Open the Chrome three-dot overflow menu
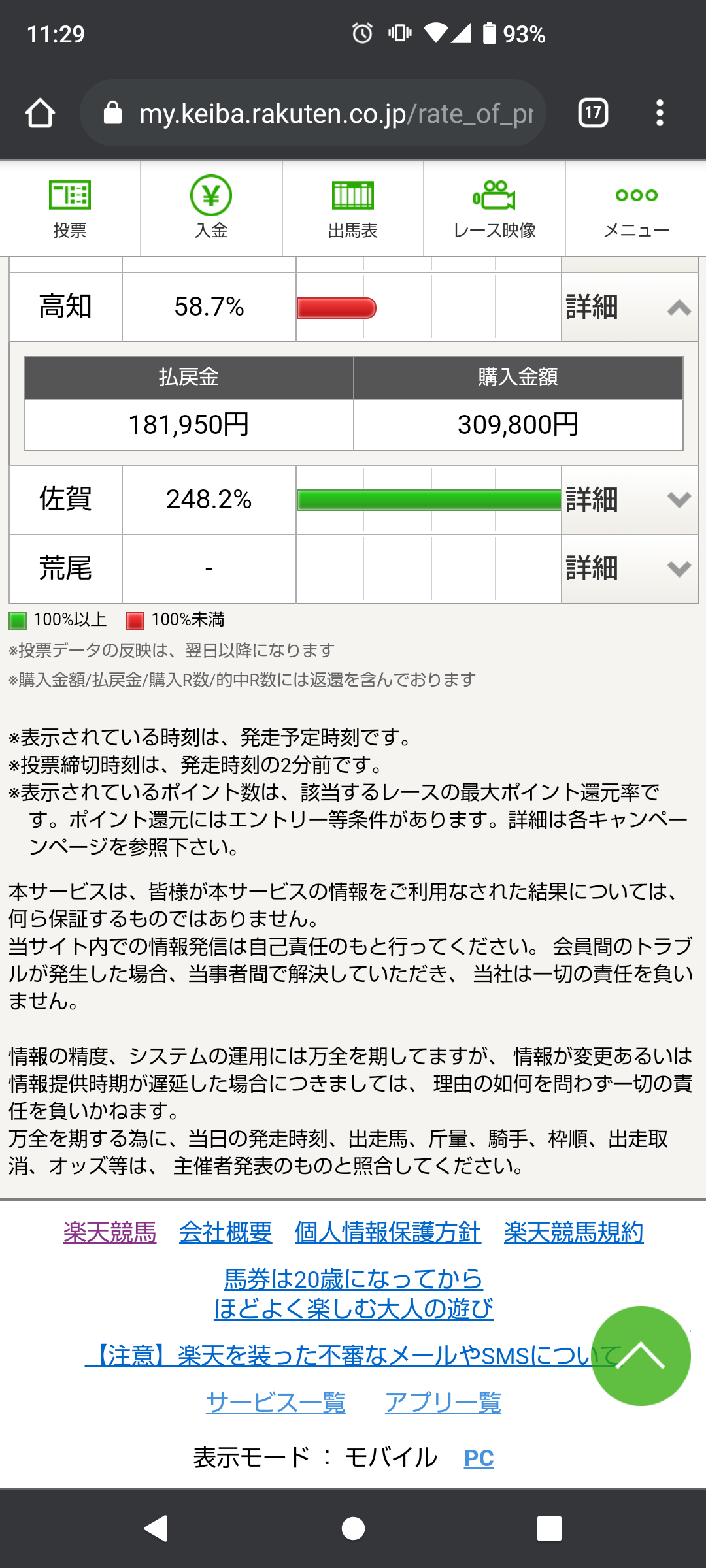706x1568 pixels. click(660, 113)
